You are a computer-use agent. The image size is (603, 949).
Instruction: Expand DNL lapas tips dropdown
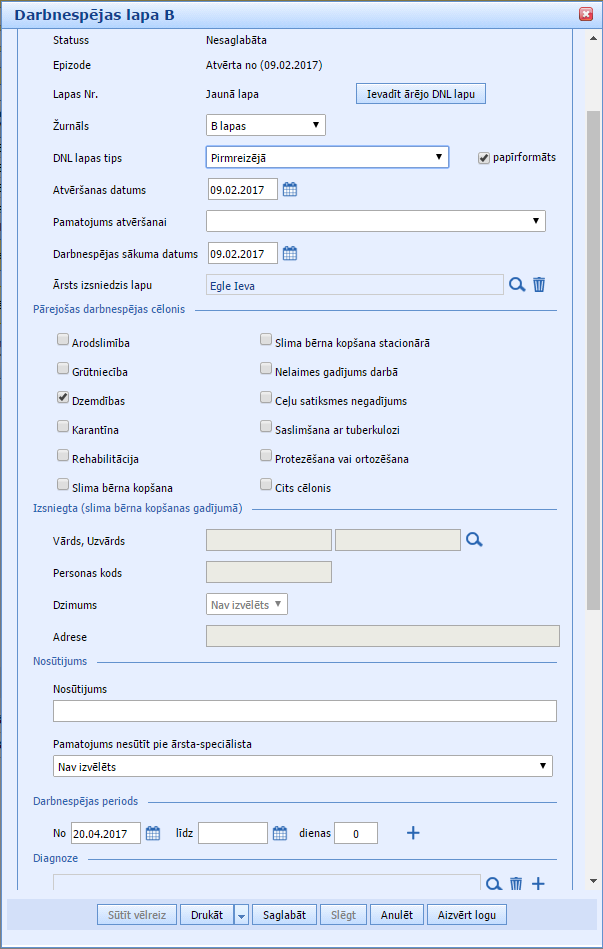click(327, 157)
